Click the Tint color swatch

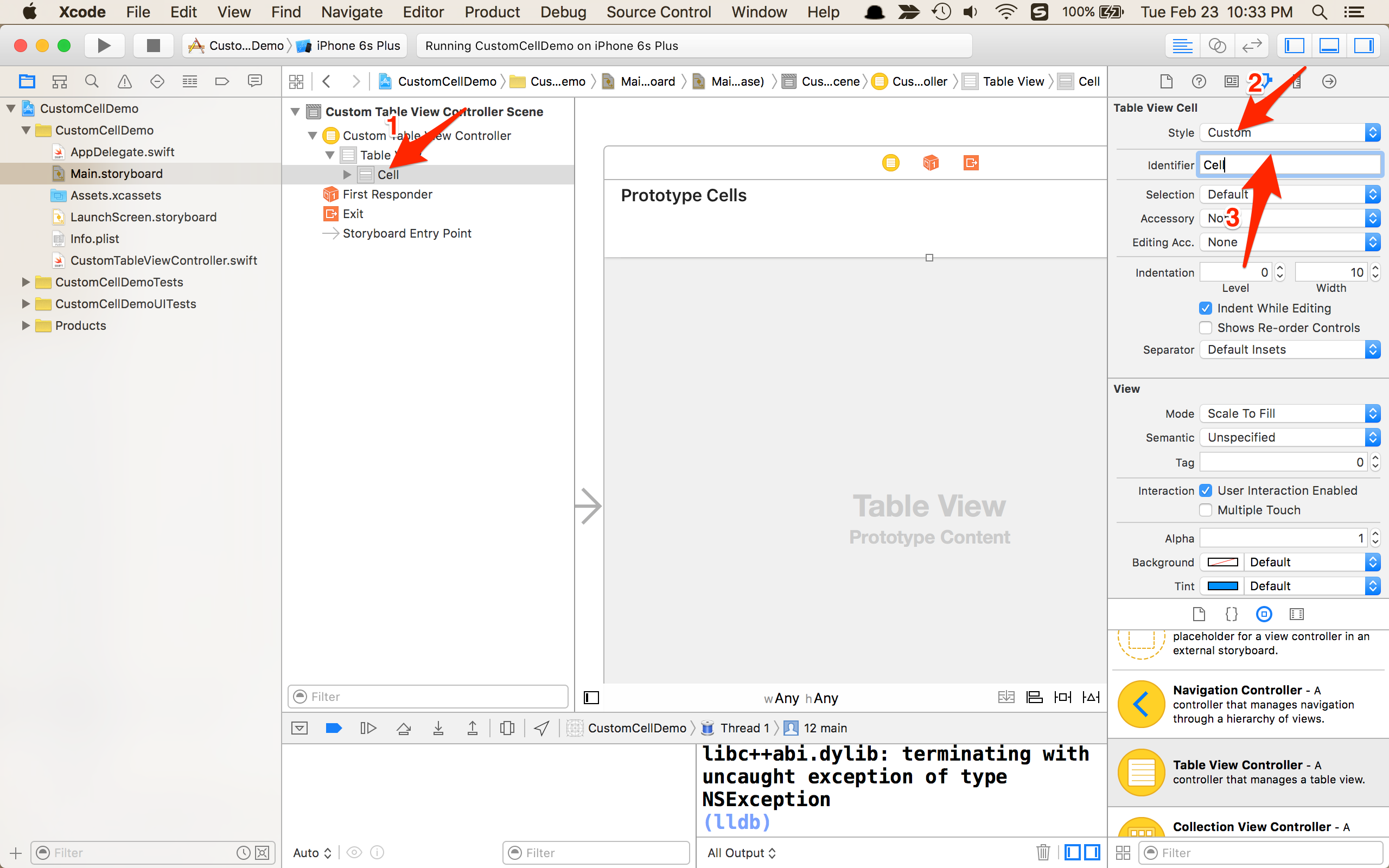[1222, 586]
